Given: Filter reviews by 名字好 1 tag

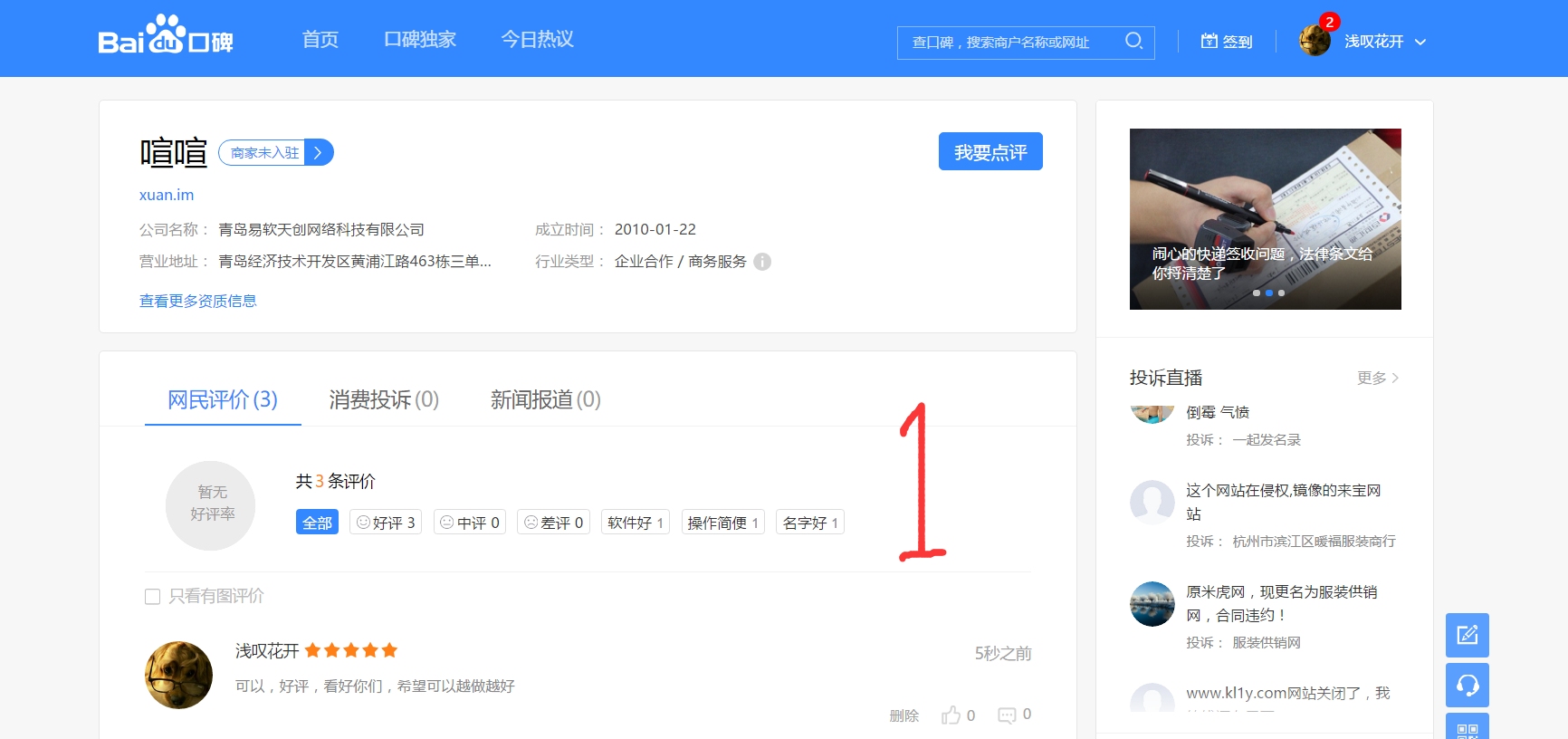Looking at the screenshot, I should pyautogui.click(x=810, y=523).
